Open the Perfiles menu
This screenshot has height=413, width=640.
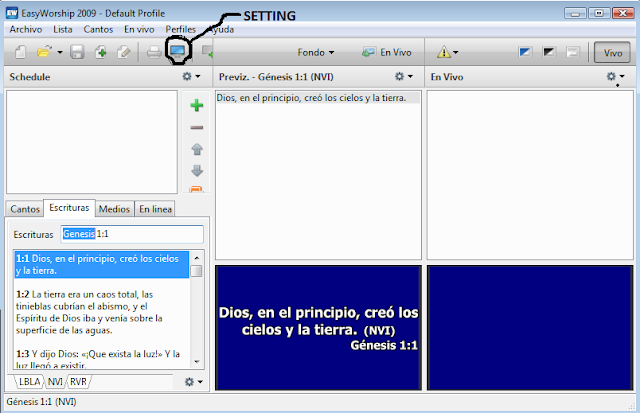click(180, 29)
